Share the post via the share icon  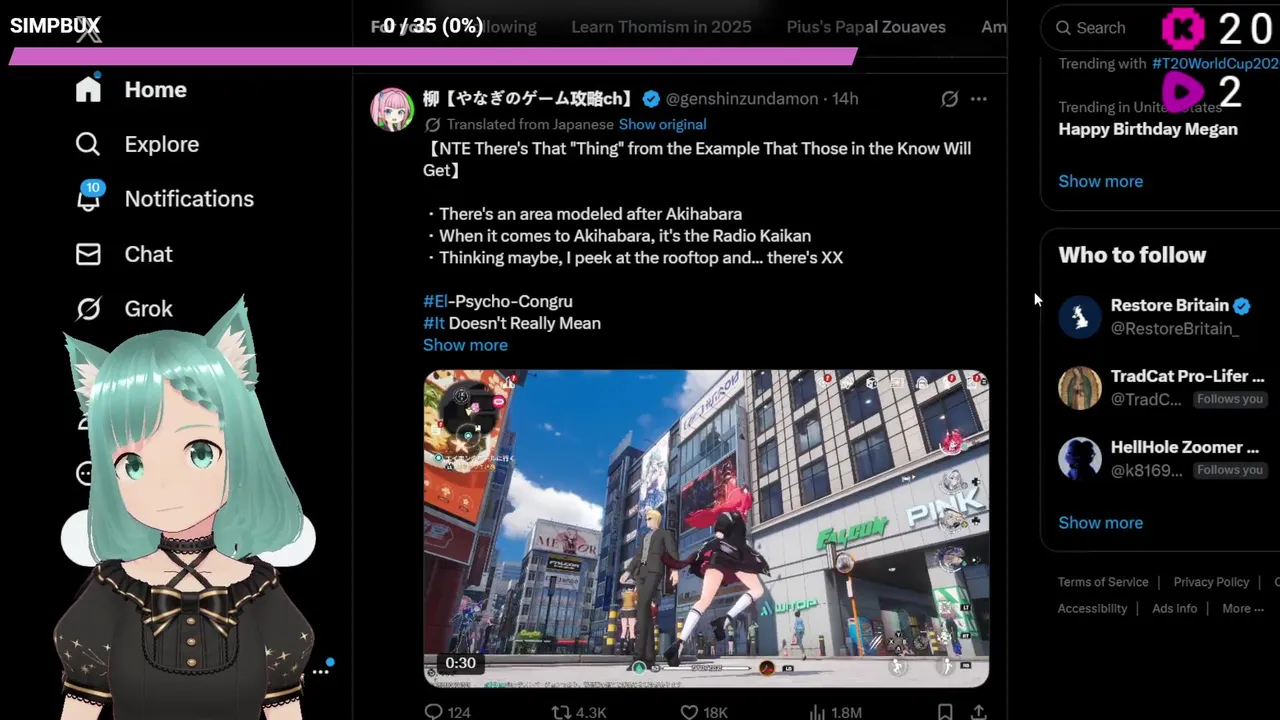pyautogui.click(x=979, y=712)
